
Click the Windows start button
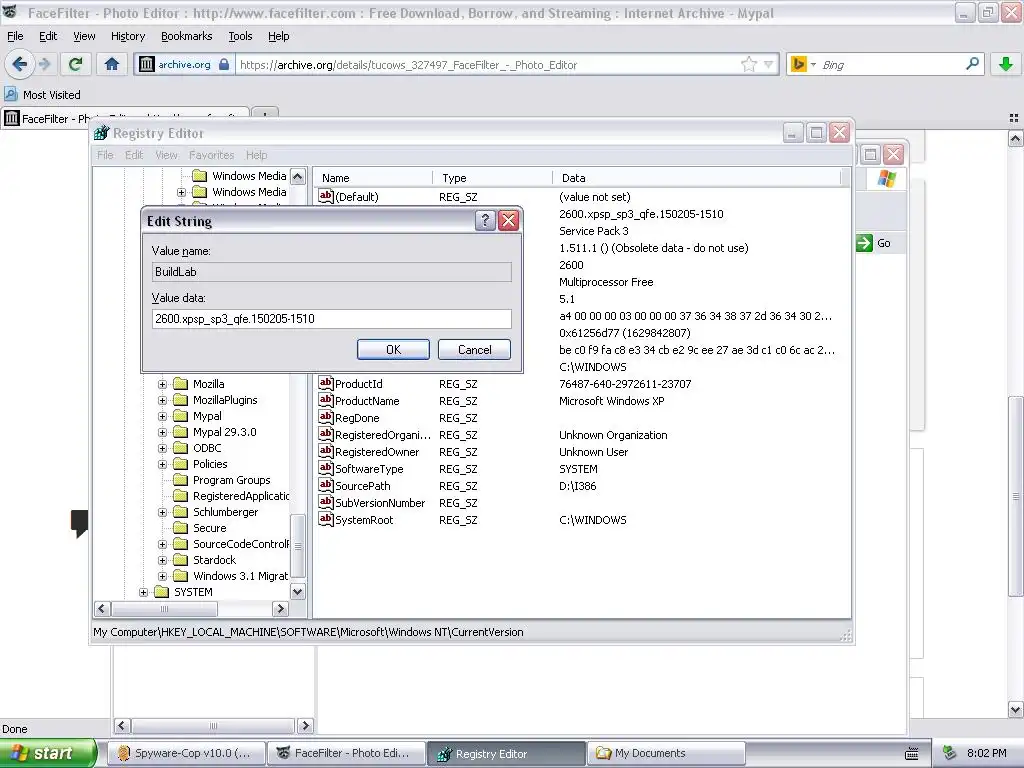click(47, 753)
